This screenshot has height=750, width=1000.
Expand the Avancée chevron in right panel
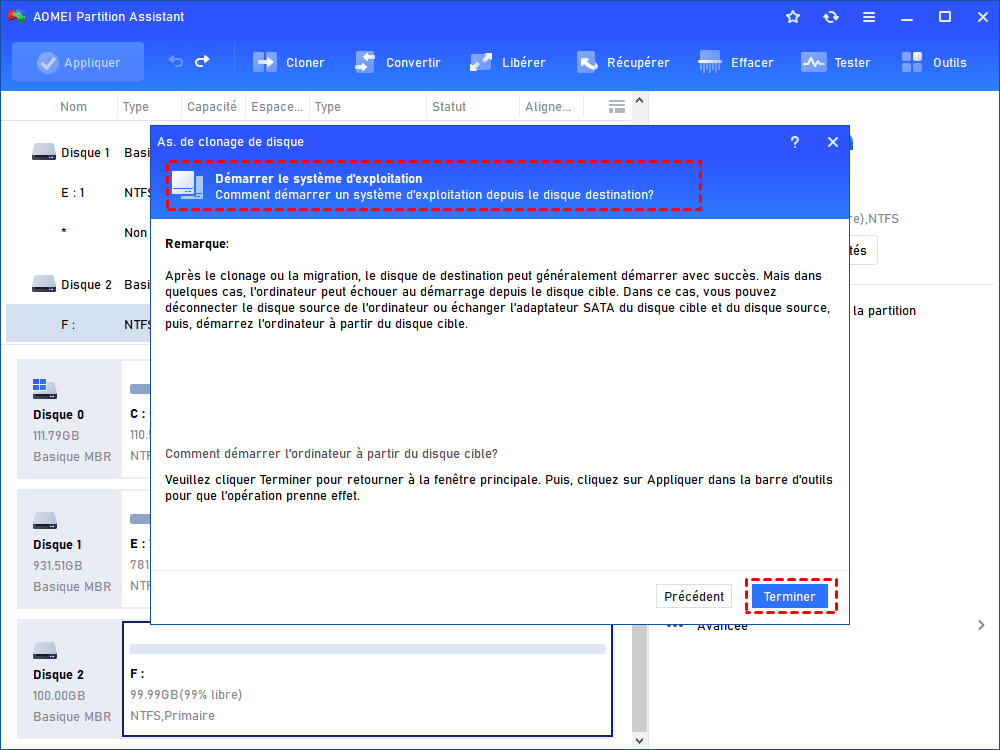[x=981, y=625]
